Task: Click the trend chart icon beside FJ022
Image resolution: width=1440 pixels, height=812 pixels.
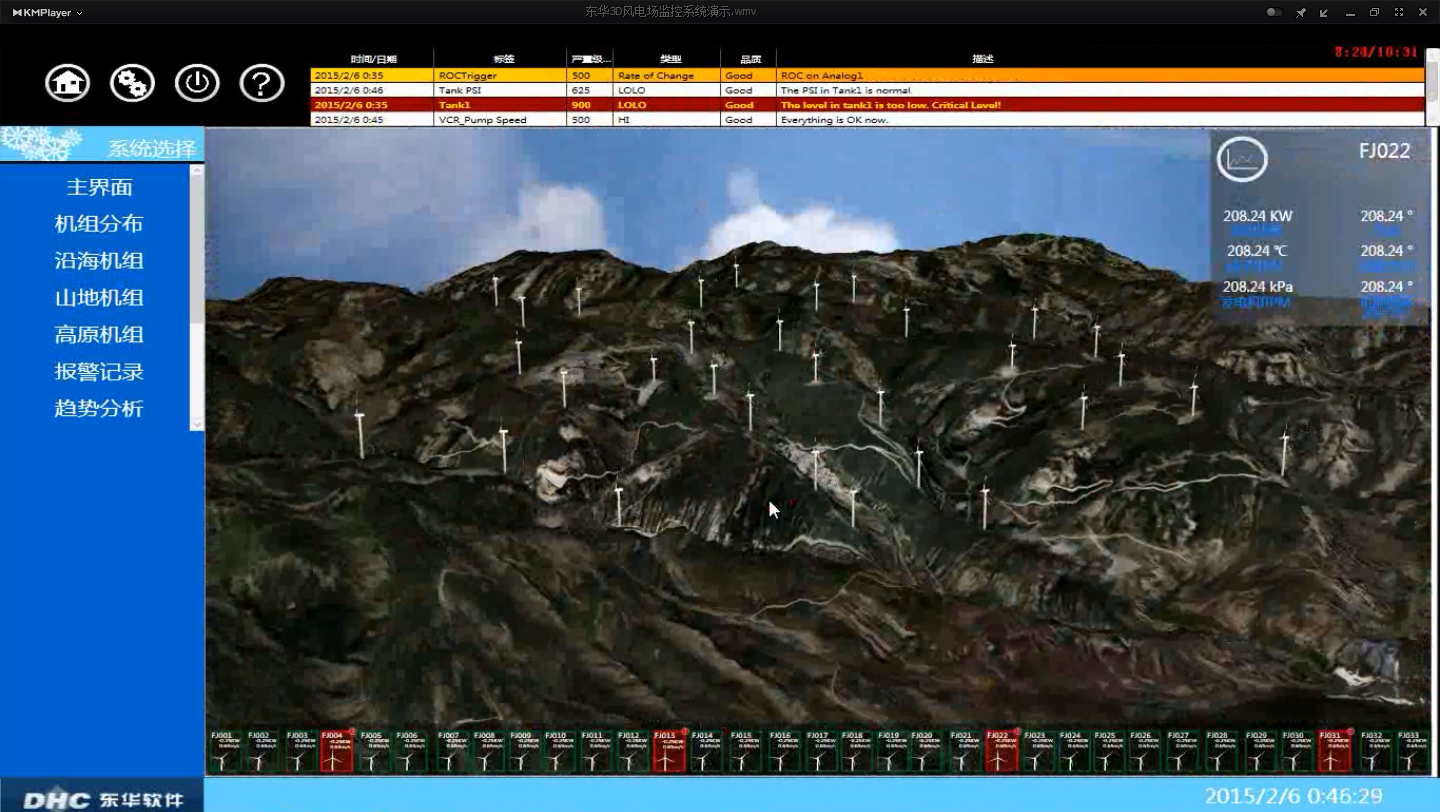Action: pyautogui.click(x=1242, y=159)
